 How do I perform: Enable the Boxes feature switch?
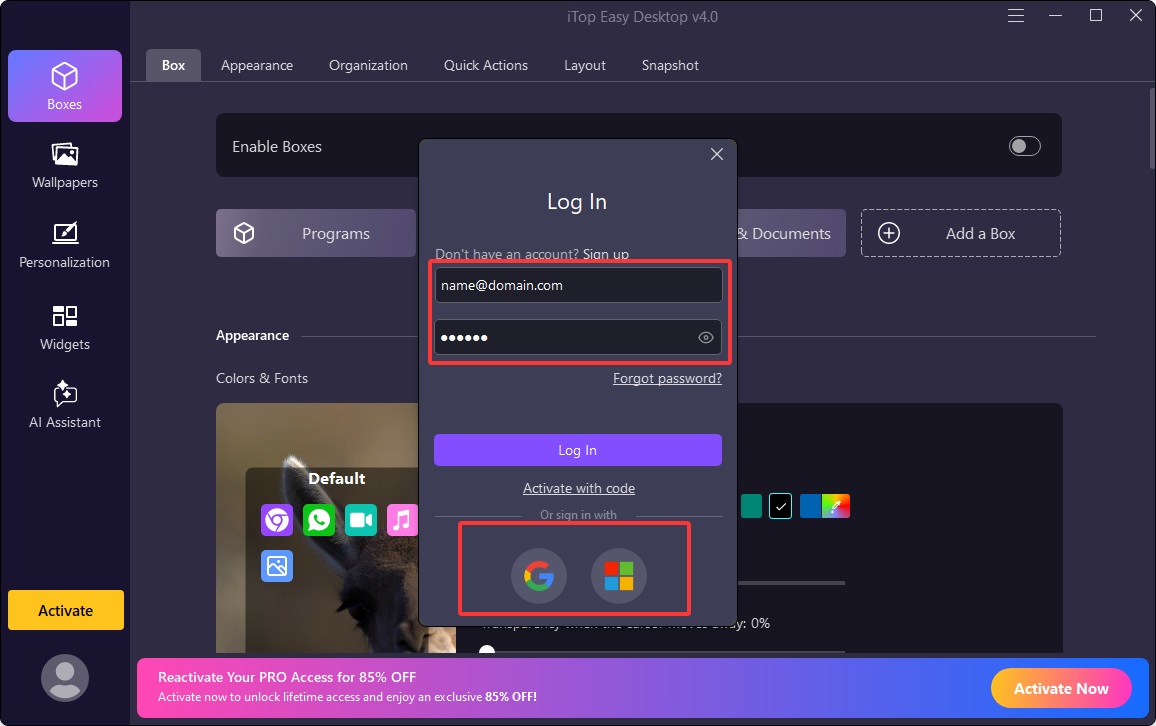[1024, 146]
